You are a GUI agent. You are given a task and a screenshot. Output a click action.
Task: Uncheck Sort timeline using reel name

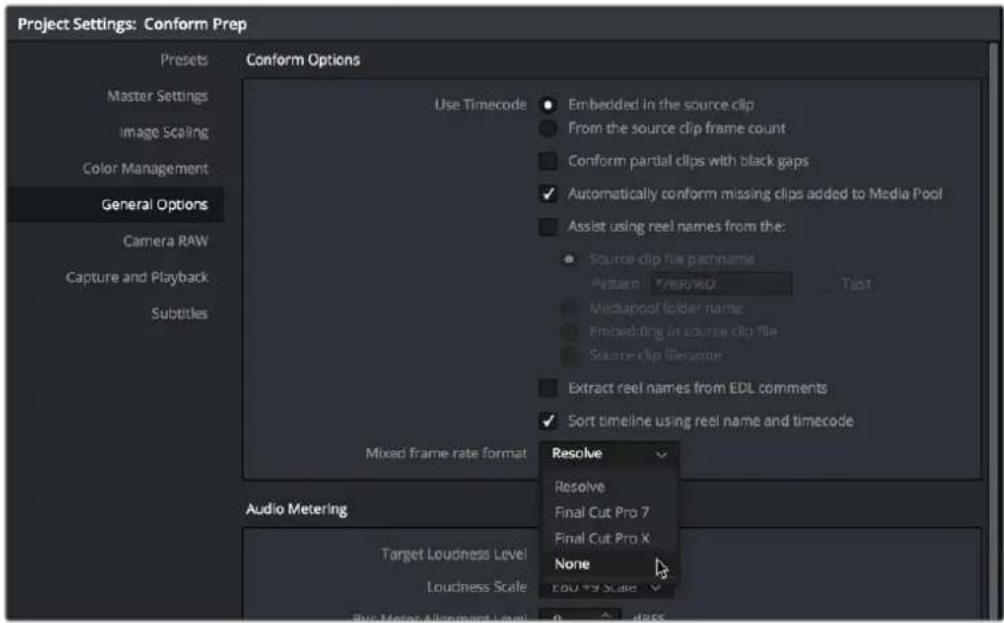point(548,421)
